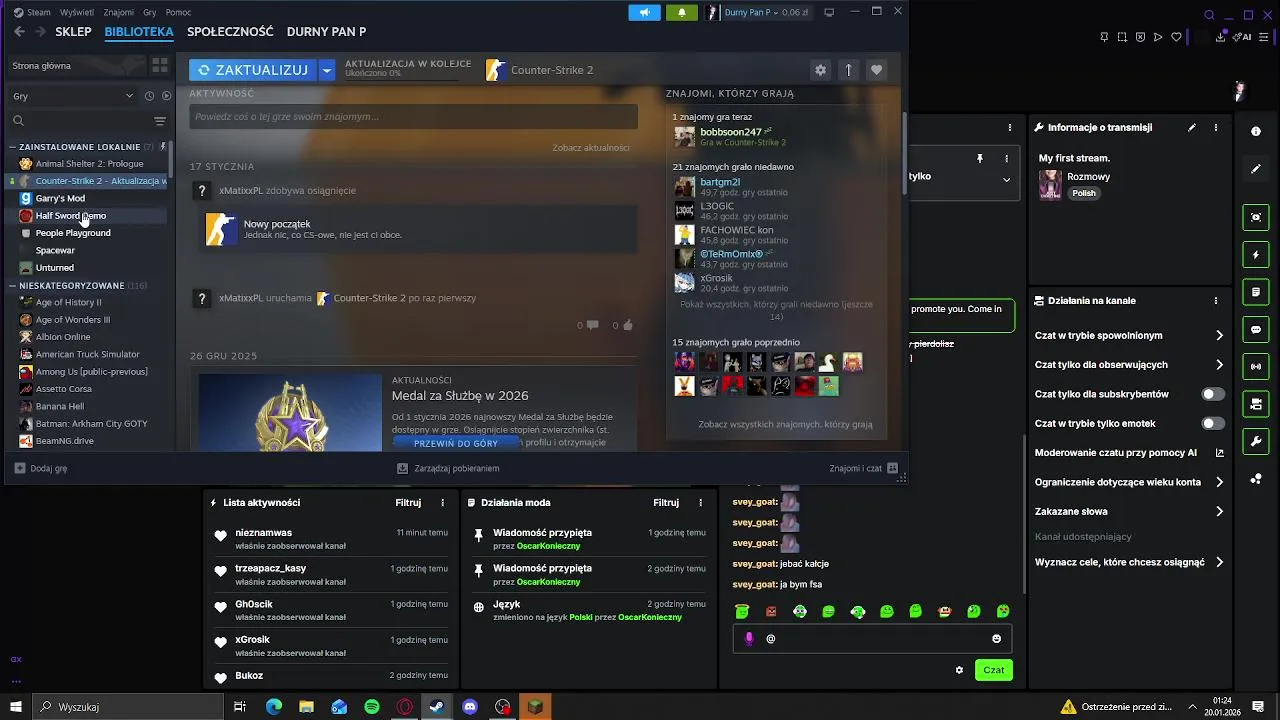
Task: Open Lista aktywności three-dot menu
Action: coord(443,503)
